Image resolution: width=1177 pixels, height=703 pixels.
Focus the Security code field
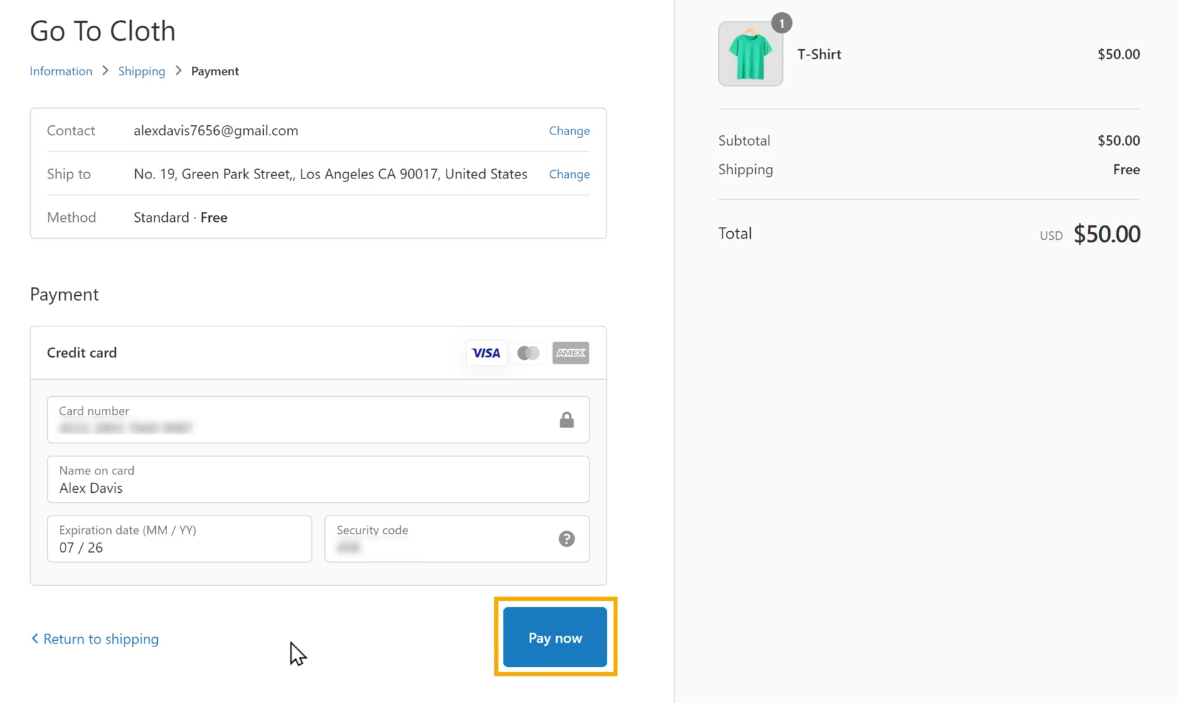[x=456, y=539]
